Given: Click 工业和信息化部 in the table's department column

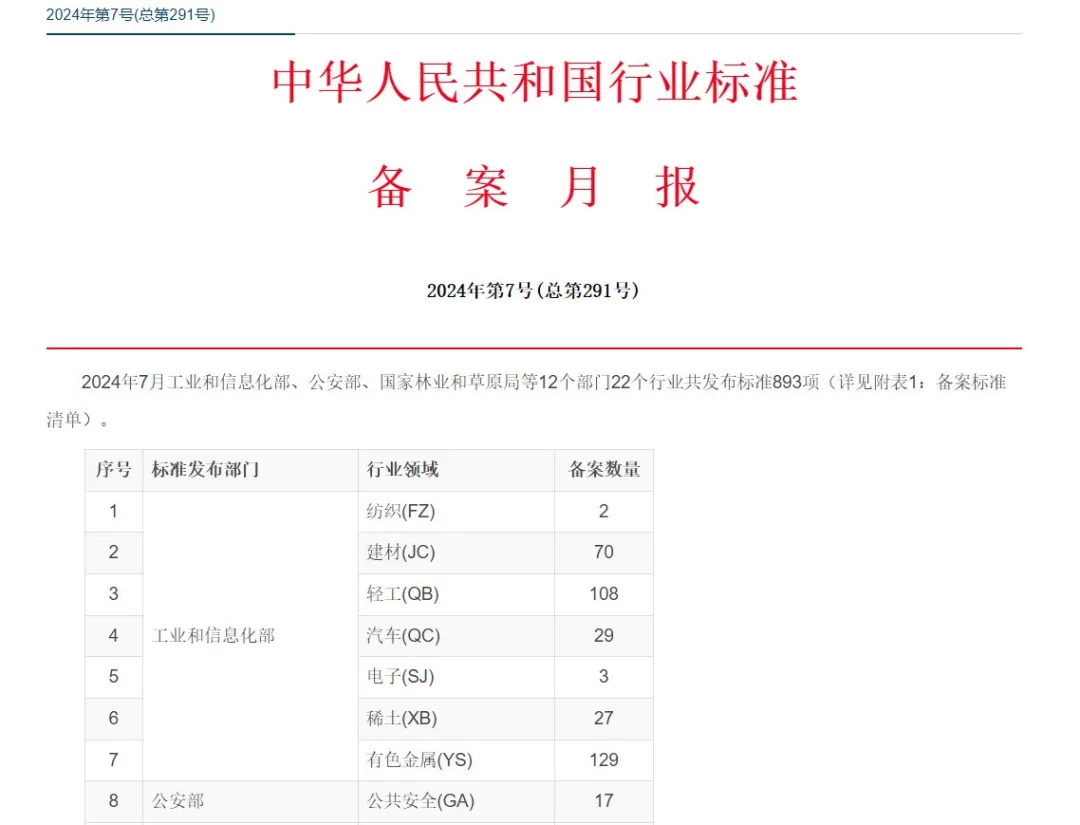Looking at the screenshot, I should coord(213,635).
